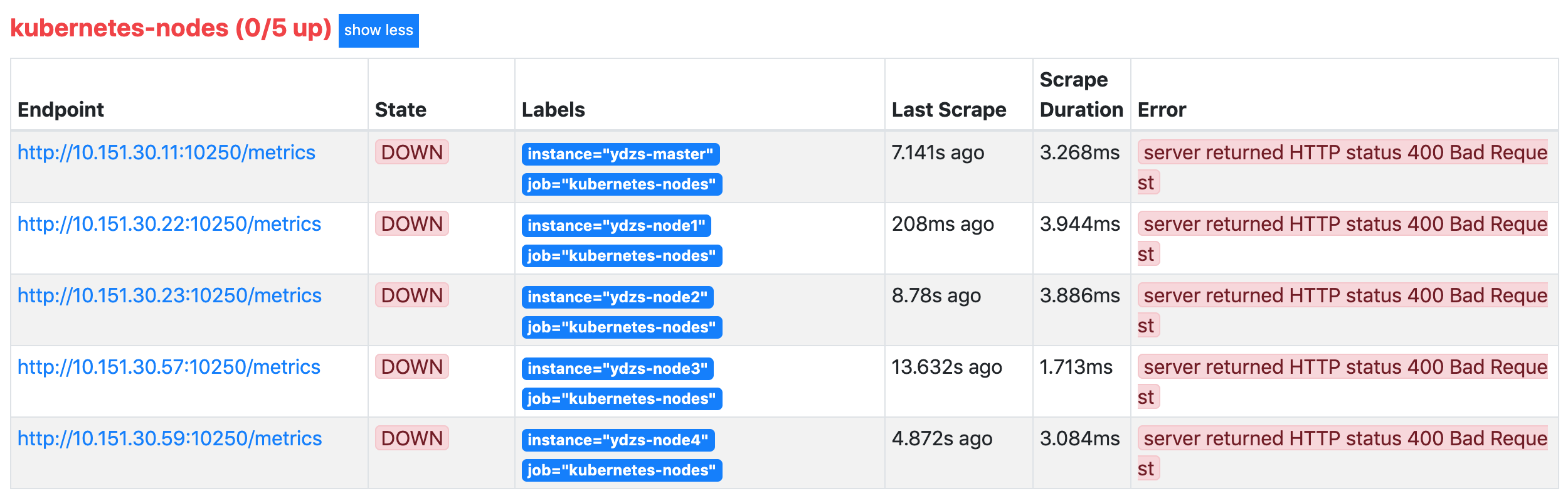Open the 10.151.30.23:10250/metrics endpoint link
Screen dimensions: 1568x503
click(x=169, y=295)
